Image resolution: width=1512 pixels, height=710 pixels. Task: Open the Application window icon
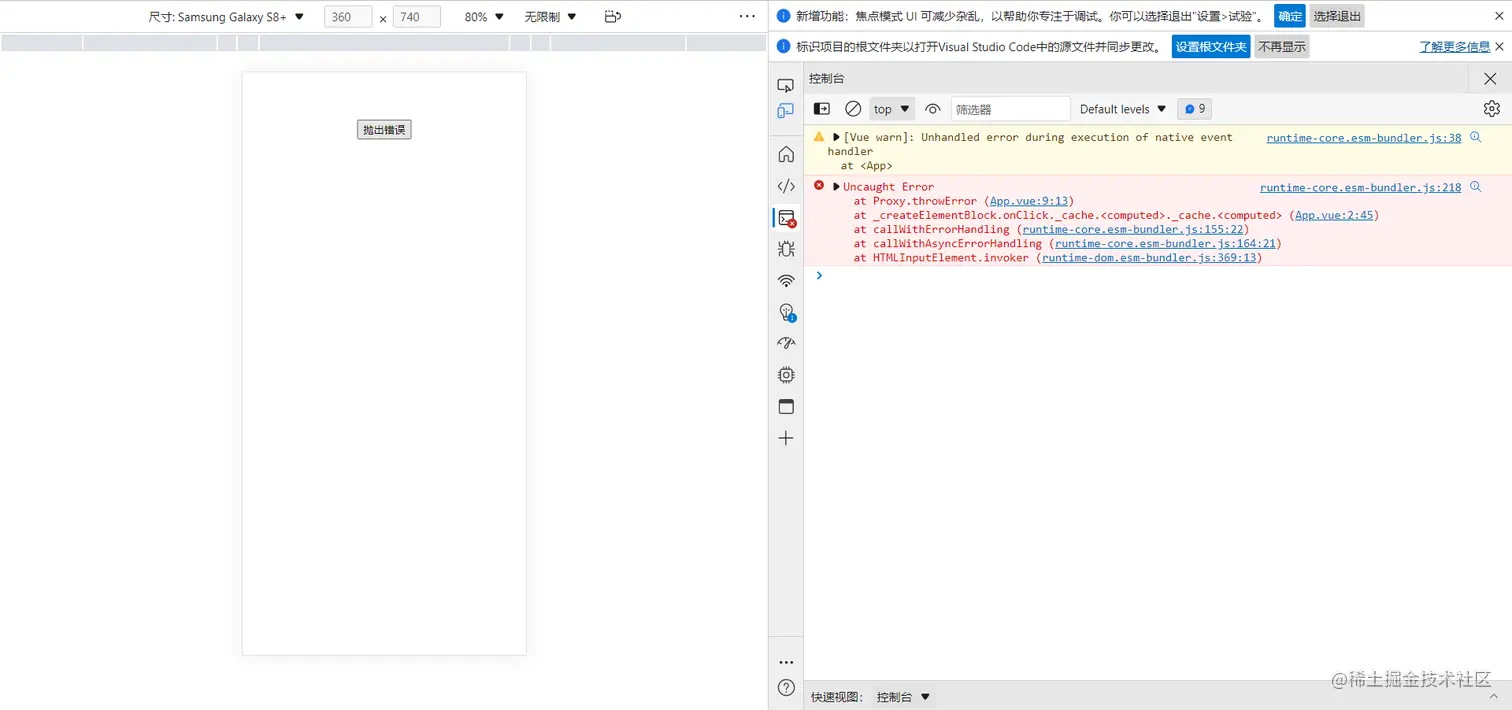(786, 407)
